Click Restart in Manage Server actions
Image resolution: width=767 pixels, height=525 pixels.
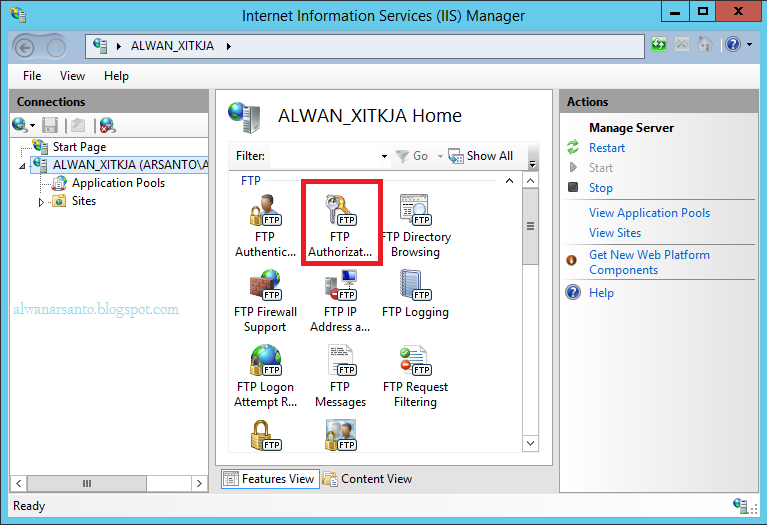pyautogui.click(x=607, y=148)
